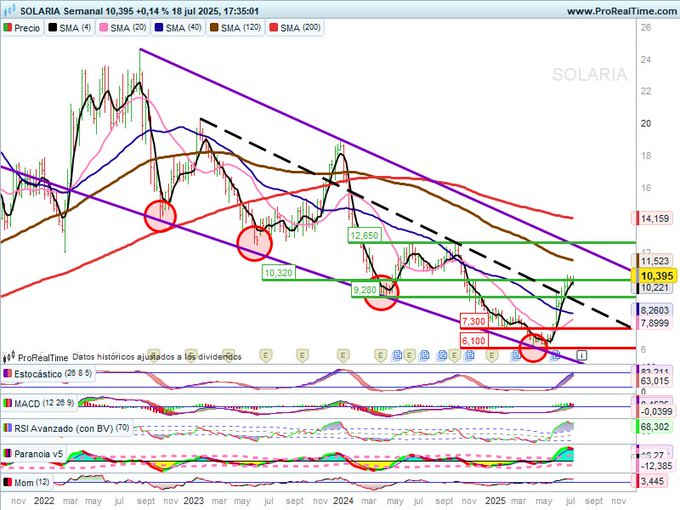
Task: Open SMA (20) indicator settings
Action: coord(123,28)
